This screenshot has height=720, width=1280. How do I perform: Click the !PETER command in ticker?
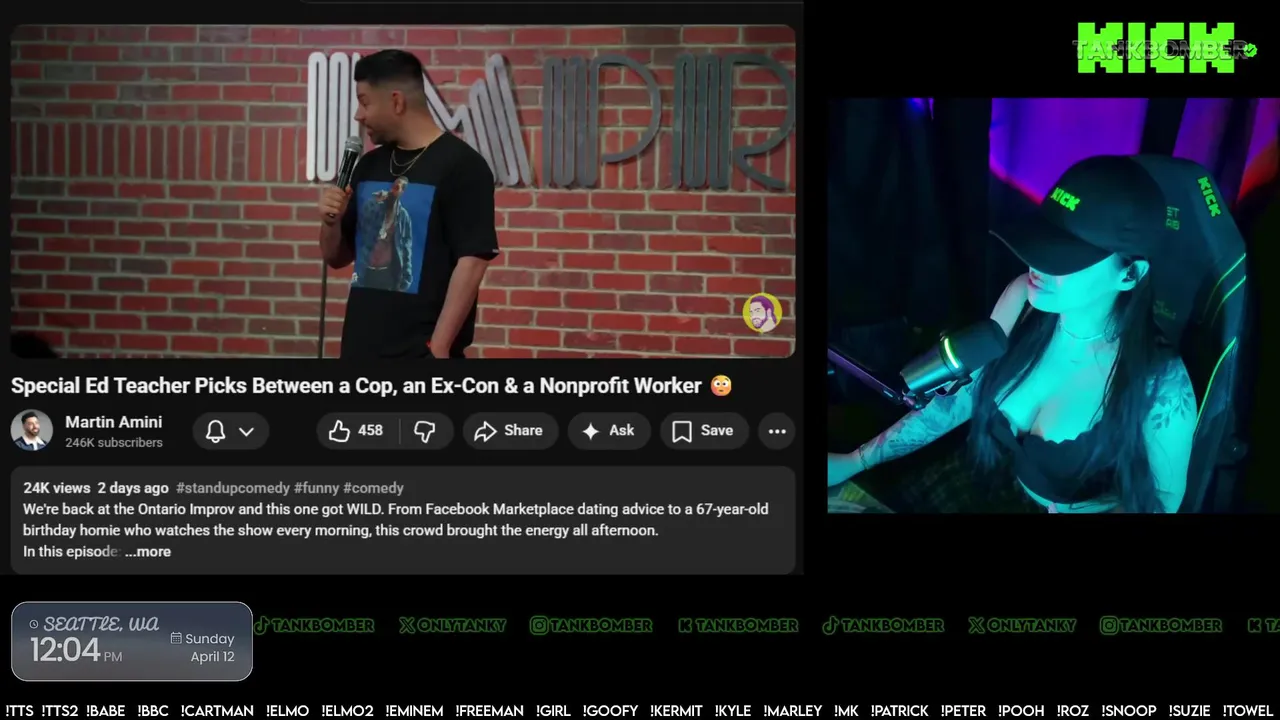[x=963, y=711]
